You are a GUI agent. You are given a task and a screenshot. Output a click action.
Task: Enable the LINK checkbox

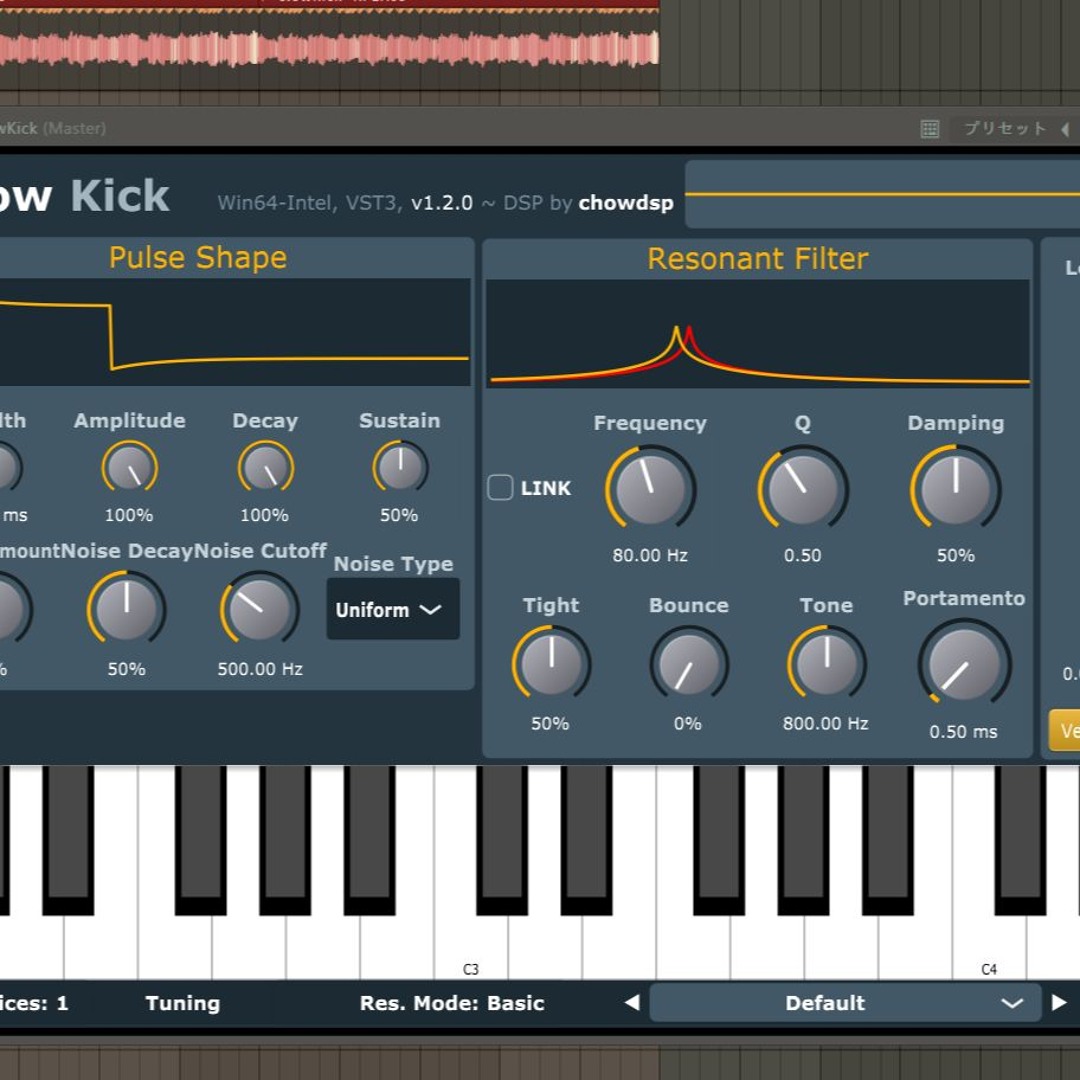[x=500, y=488]
